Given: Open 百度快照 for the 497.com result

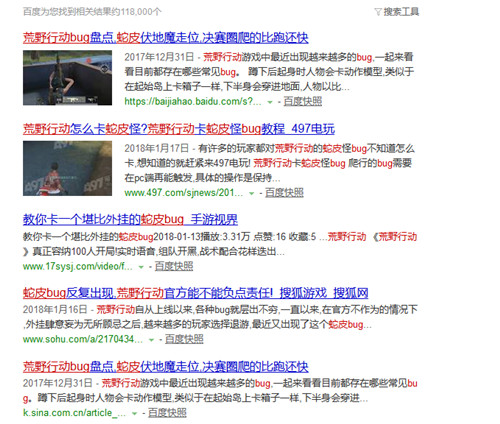Looking at the screenshot, I should tap(284, 193).
